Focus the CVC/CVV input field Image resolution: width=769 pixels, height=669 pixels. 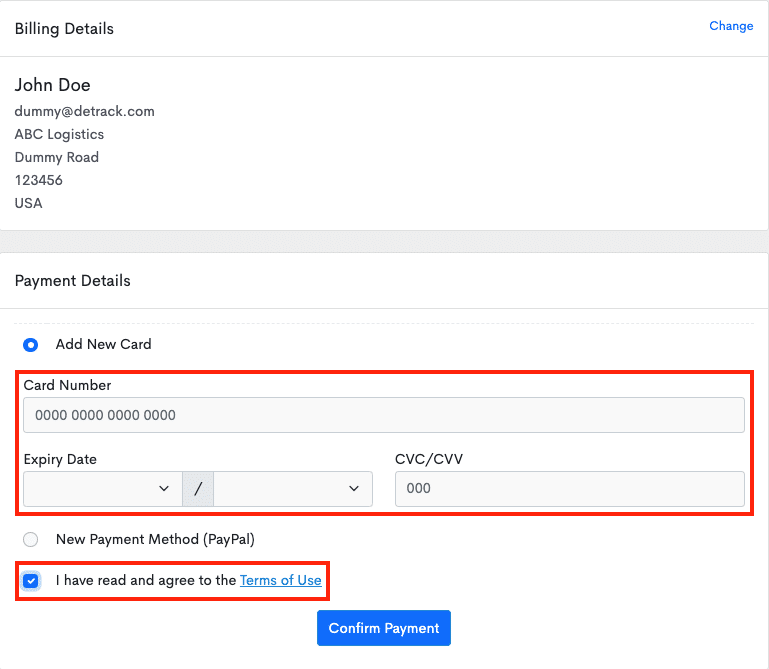[x=569, y=489]
